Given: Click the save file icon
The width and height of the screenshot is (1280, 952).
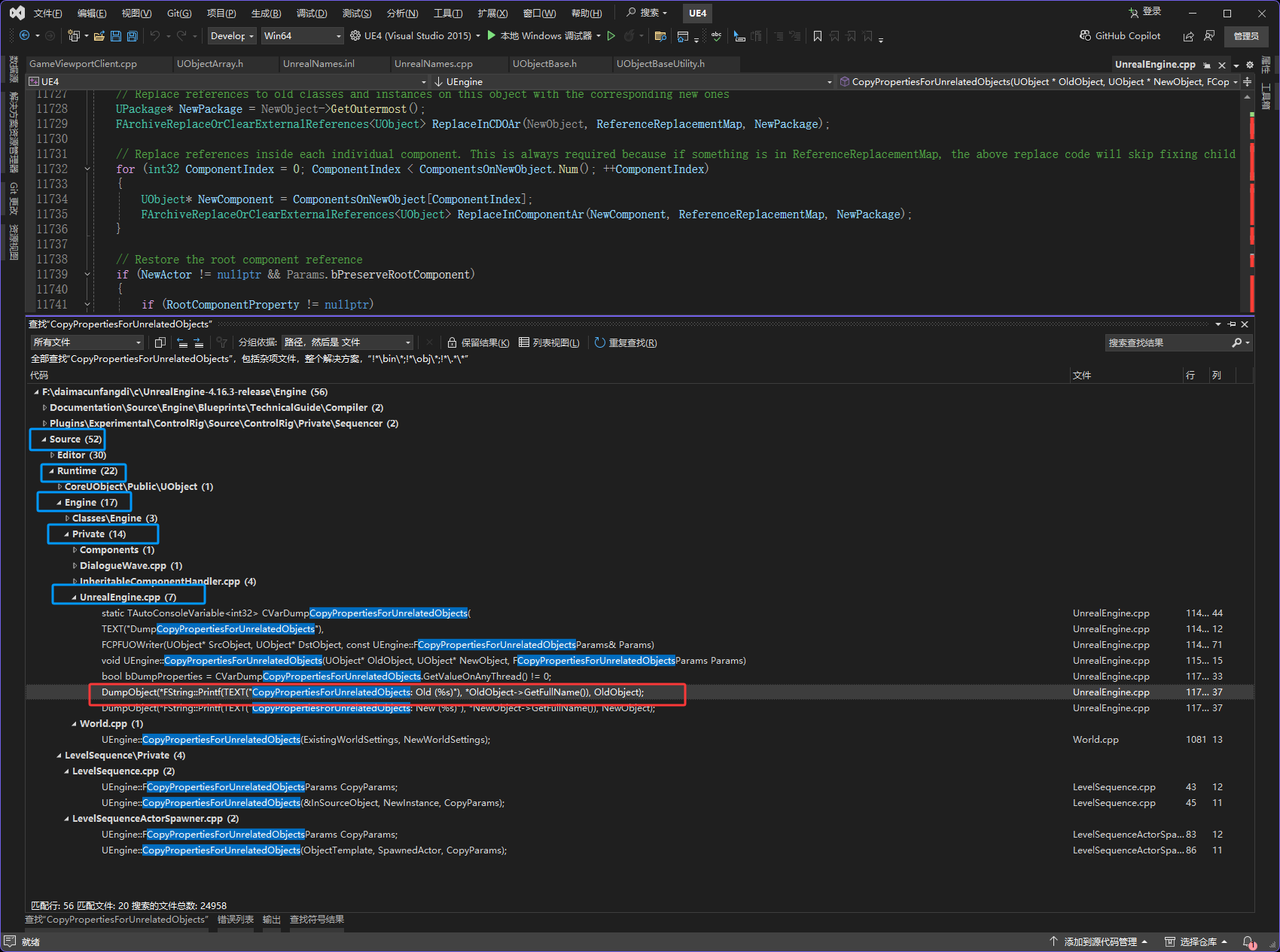Looking at the screenshot, I should click(116, 35).
